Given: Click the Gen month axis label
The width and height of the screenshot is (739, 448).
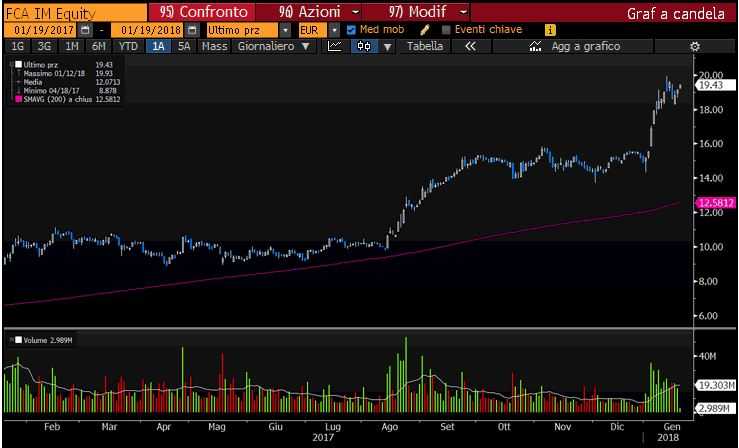Looking at the screenshot, I should [x=672, y=427].
